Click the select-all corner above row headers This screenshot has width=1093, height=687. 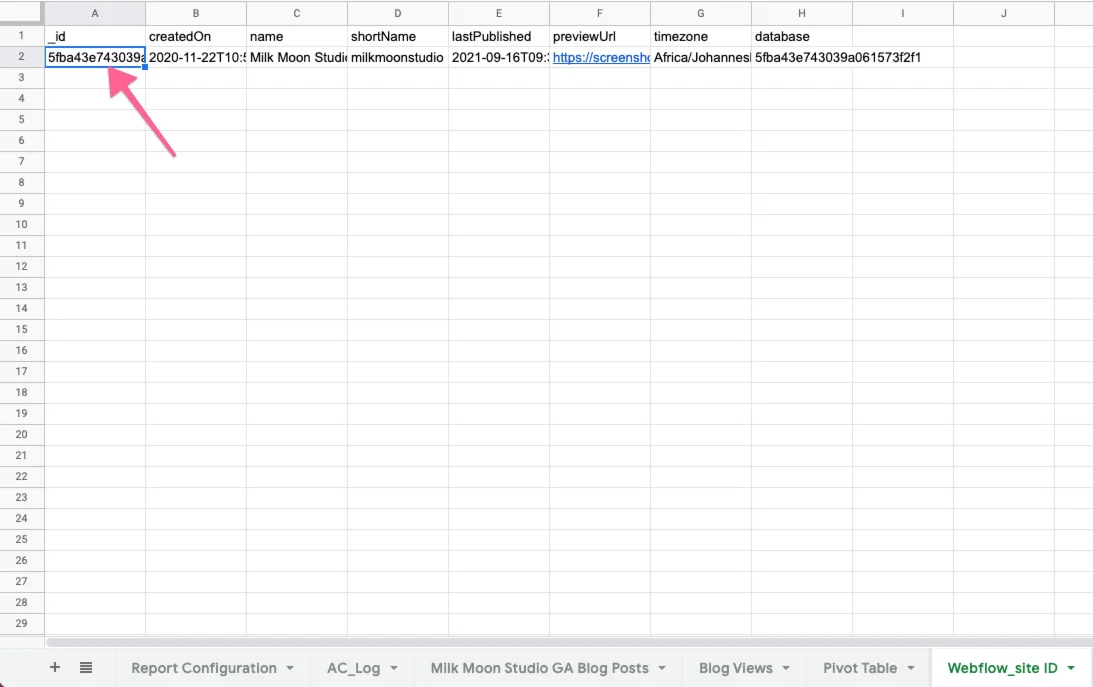click(x=22, y=13)
